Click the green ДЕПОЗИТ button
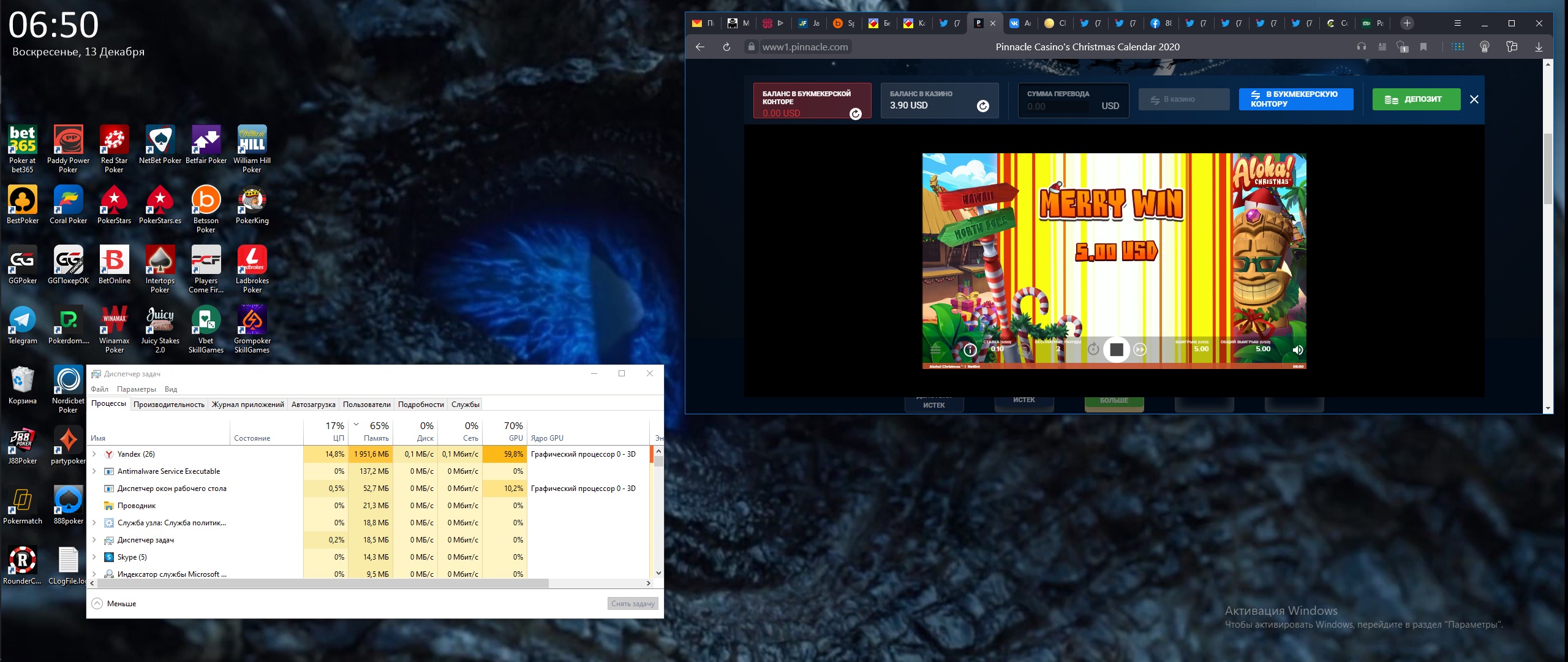The width and height of the screenshot is (1568, 662). 1416,99
